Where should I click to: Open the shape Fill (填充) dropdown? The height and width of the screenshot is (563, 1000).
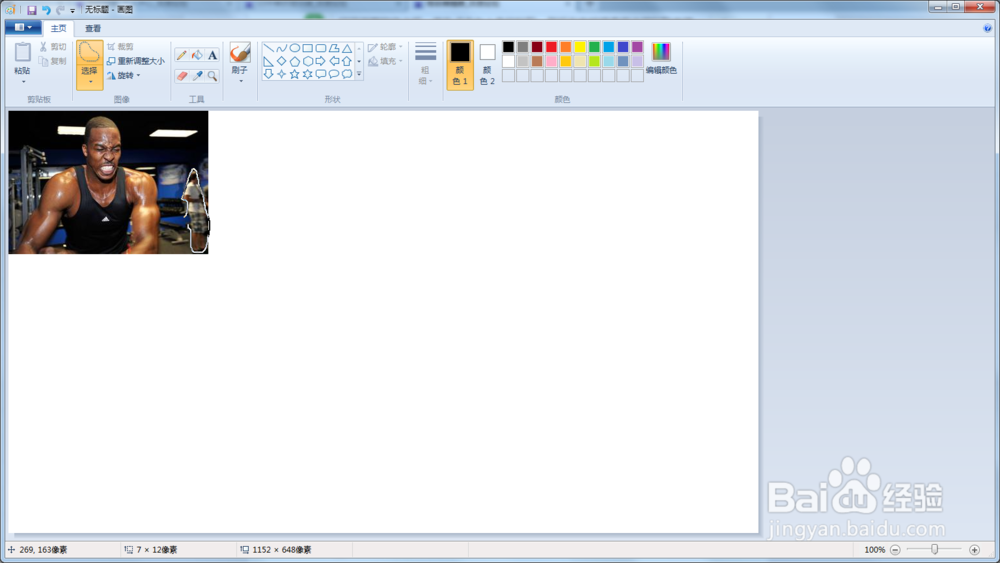(x=385, y=61)
